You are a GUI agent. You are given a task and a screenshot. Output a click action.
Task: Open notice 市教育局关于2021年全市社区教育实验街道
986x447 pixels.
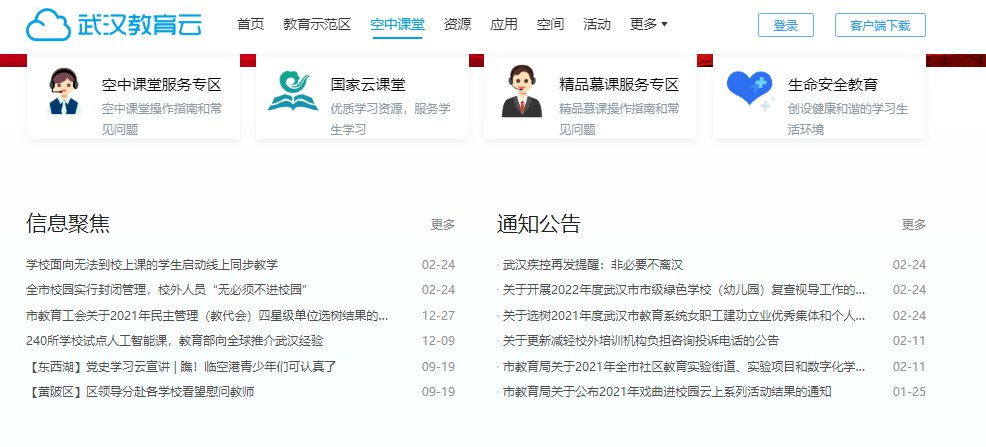point(684,367)
